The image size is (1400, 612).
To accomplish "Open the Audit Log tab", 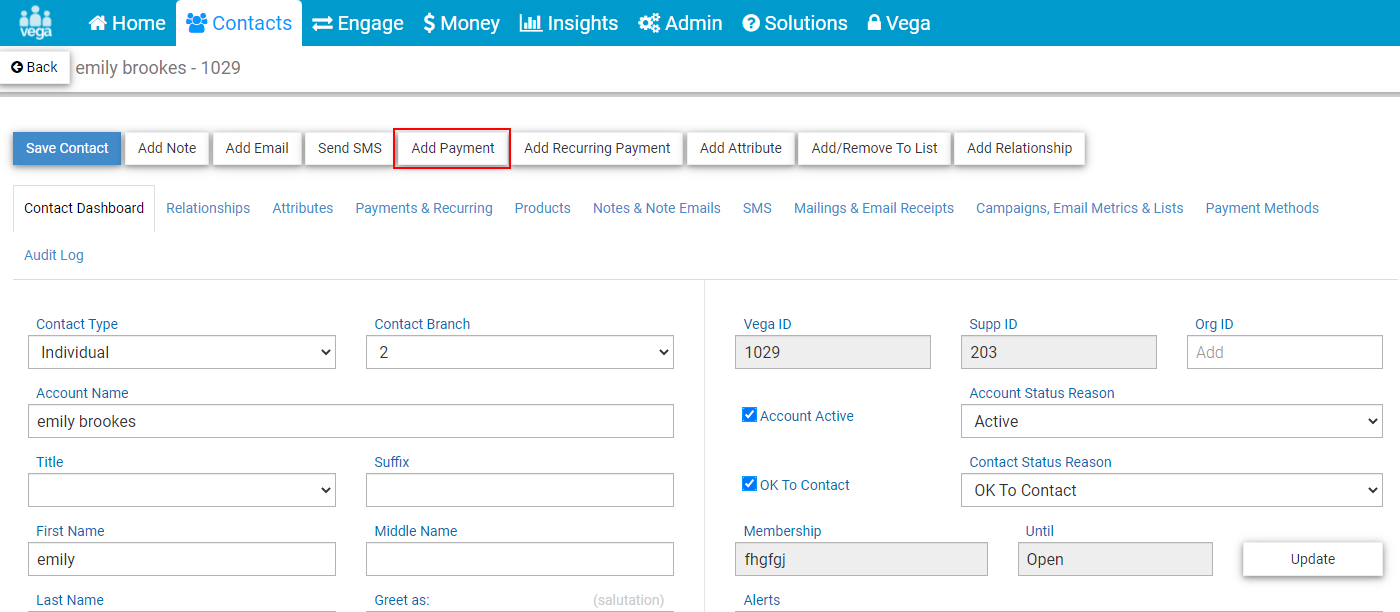I will click(x=54, y=255).
